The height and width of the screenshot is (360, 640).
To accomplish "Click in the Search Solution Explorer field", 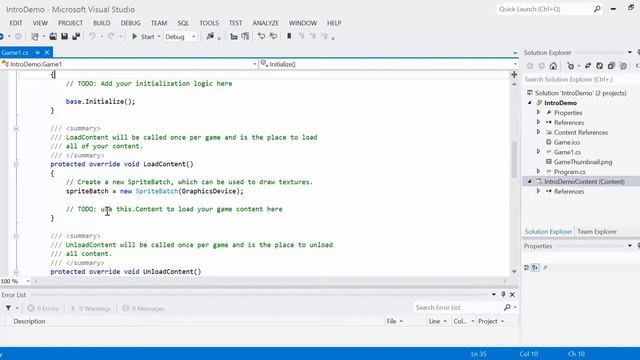I will tap(580, 80).
